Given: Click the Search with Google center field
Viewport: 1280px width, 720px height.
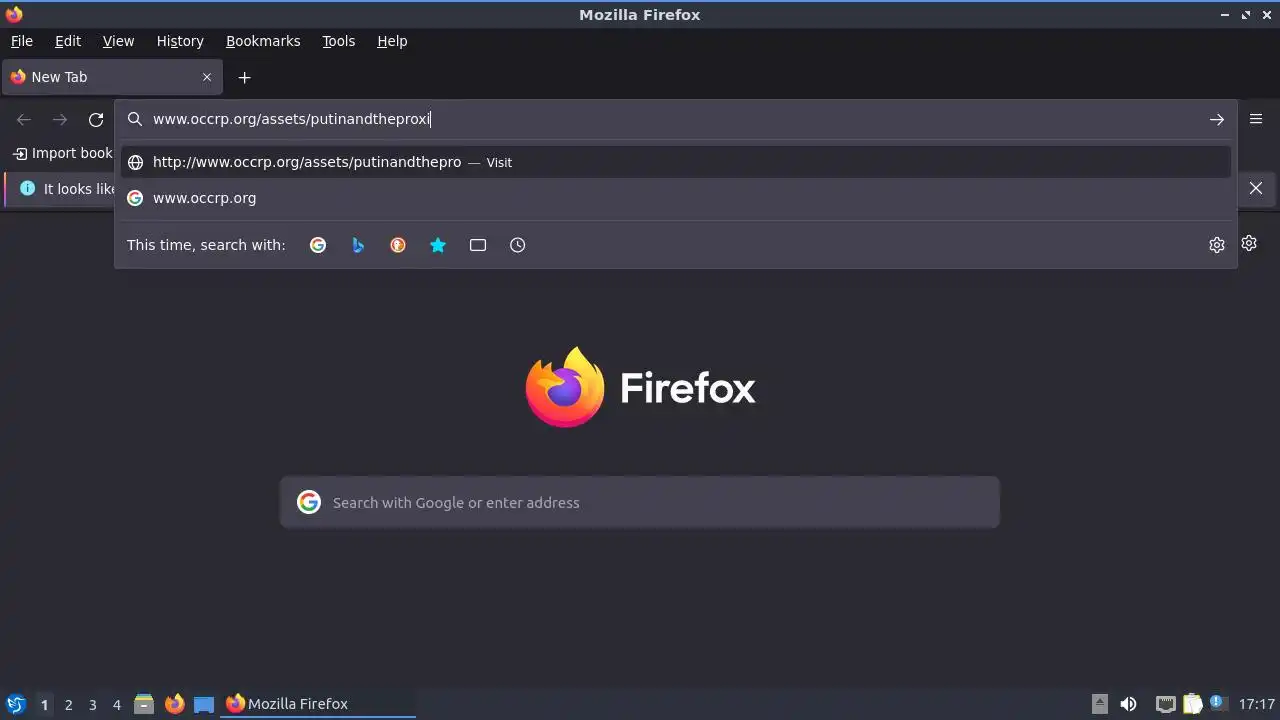Looking at the screenshot, I should (640, 502).
